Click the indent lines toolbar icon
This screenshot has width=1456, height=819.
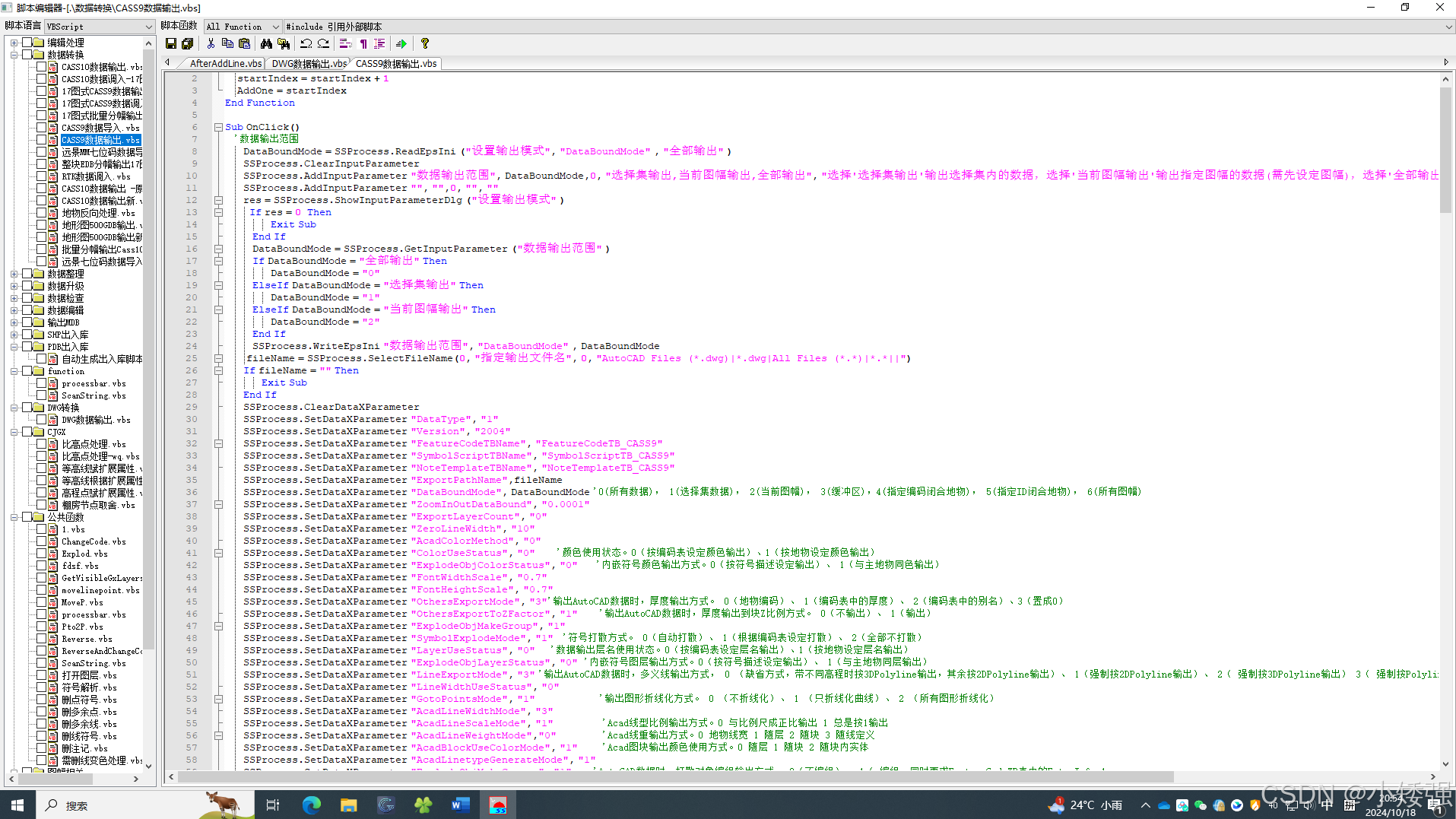pyautogui.click(x=379, y=43)
